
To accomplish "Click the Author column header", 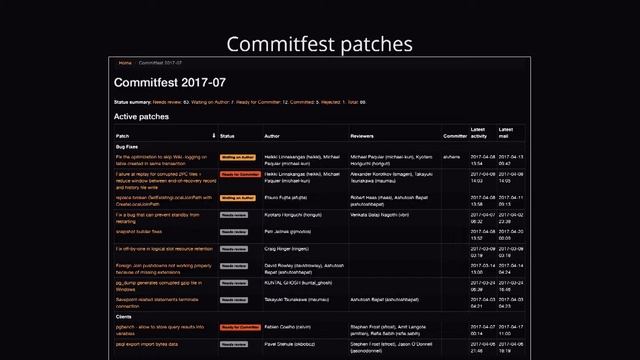I will (x=272, y=136).
